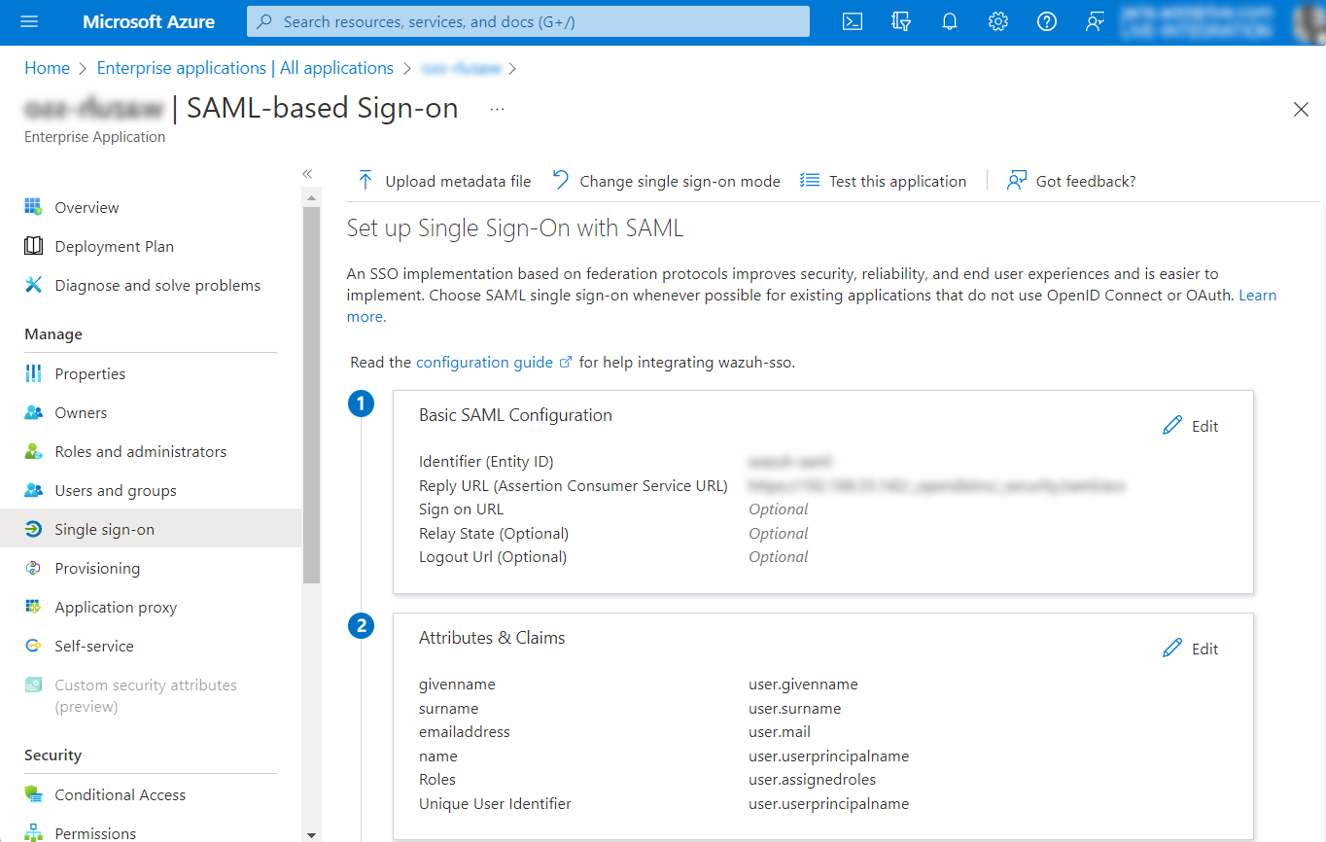Click the sidebar scrollbar thumb

311,395
